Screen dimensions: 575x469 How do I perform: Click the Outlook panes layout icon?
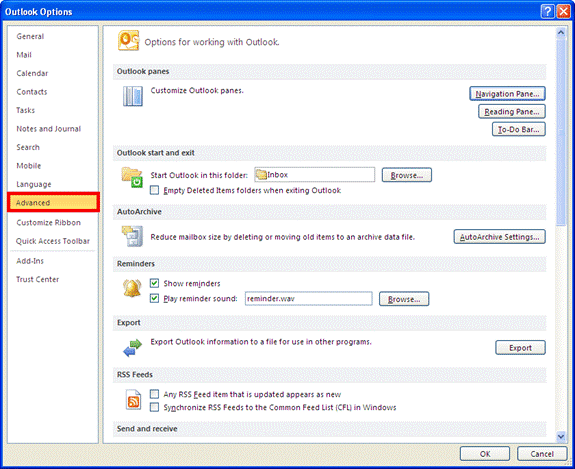pyautogui.click(x=132, y=96)
